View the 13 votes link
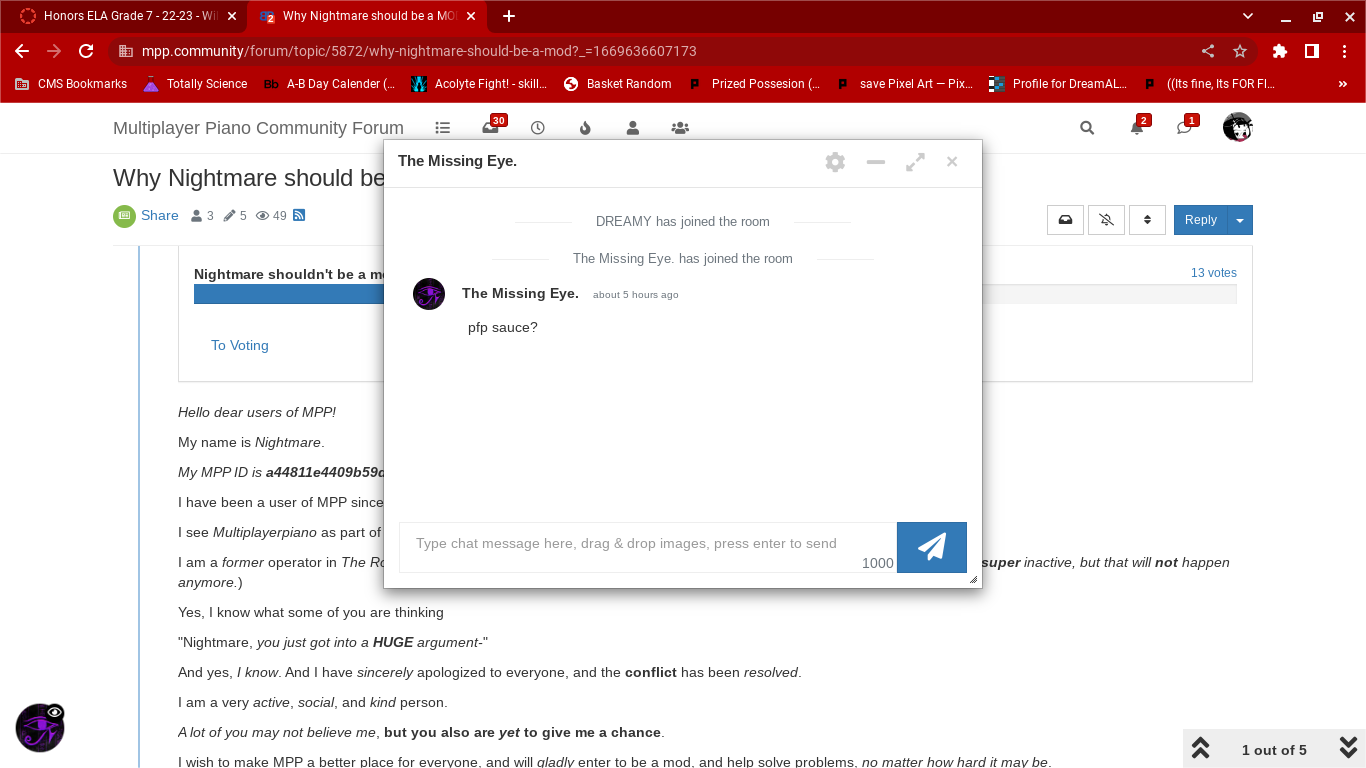Image resolution: width=1366 pixels, height=768 pixels. tap(1214, 273)
